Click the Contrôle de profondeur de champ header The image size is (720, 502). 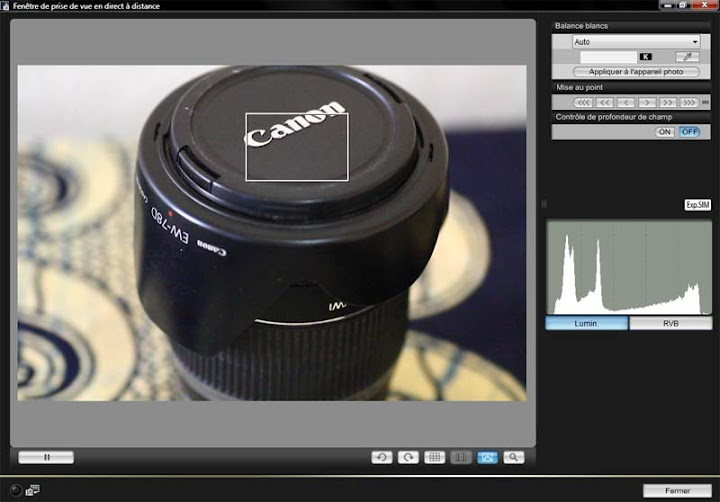tap(631, 117)
